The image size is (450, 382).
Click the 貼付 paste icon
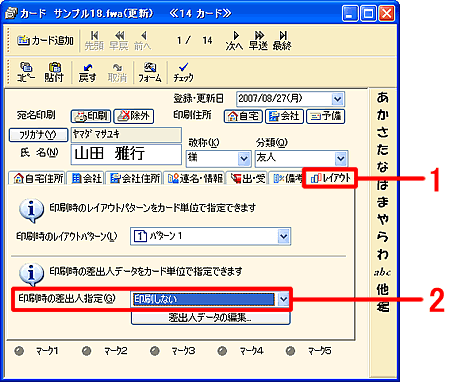[x=54, y=72]
